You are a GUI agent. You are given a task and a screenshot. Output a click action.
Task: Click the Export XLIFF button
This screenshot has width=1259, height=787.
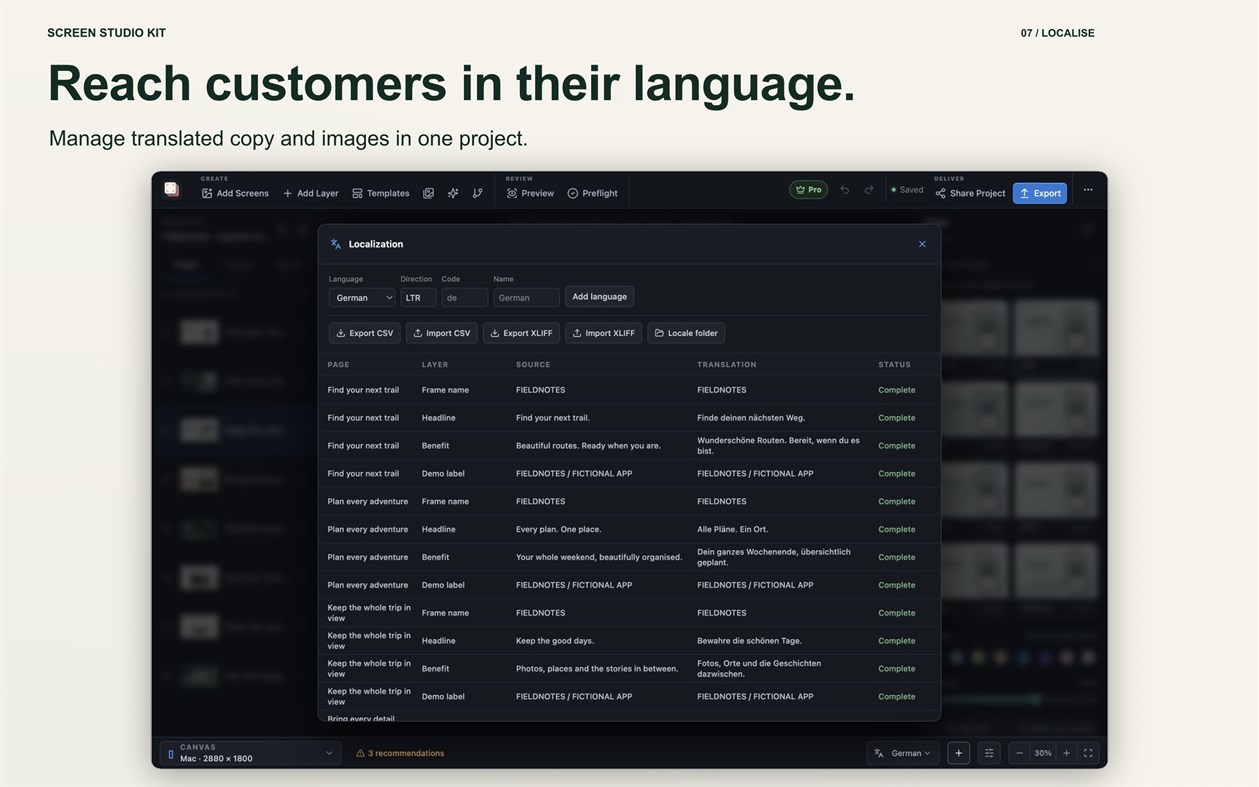pos(521,333)
